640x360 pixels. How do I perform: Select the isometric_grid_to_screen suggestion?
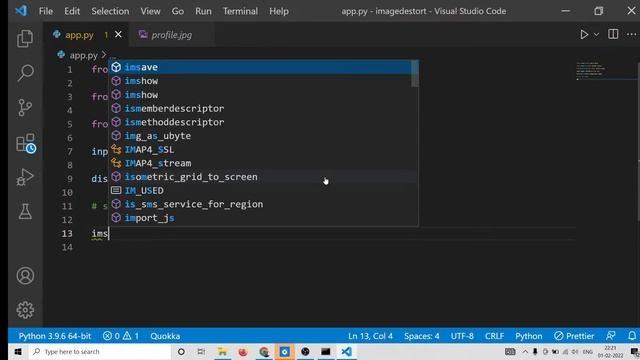[x=260, y=177]
